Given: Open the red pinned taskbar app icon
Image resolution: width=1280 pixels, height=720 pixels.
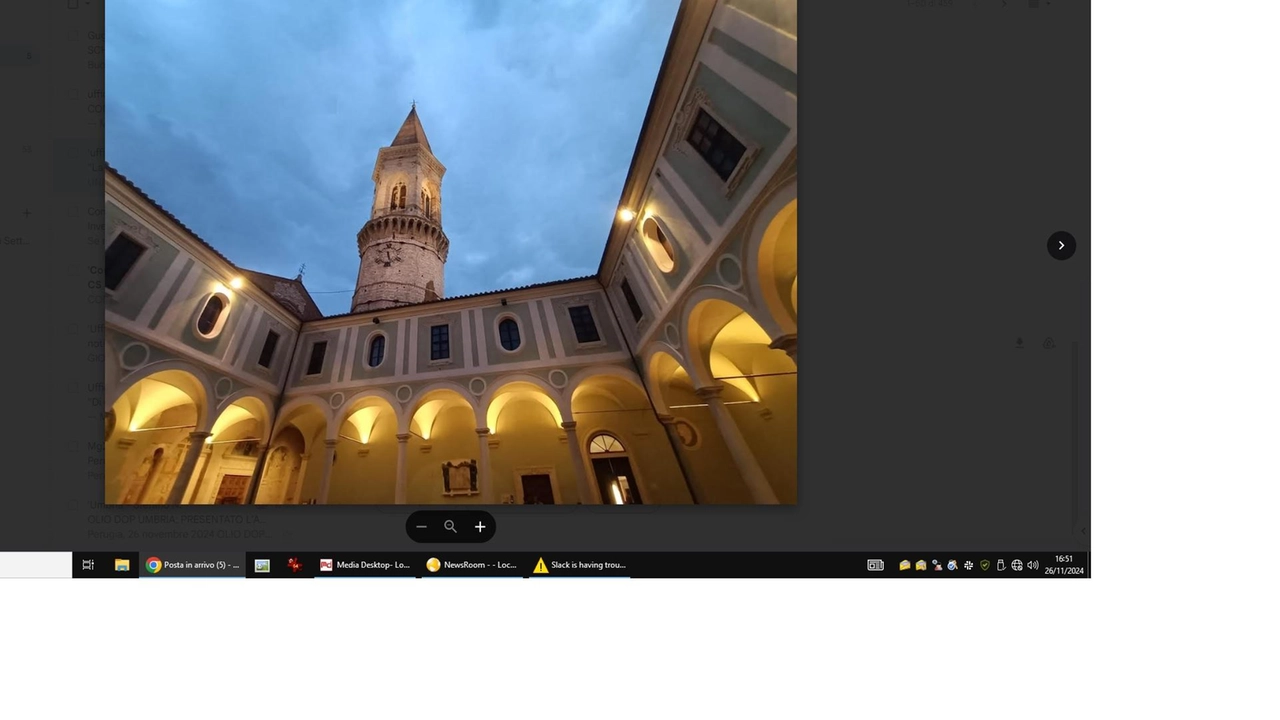Looking at the screenshot, I should 294,565.
